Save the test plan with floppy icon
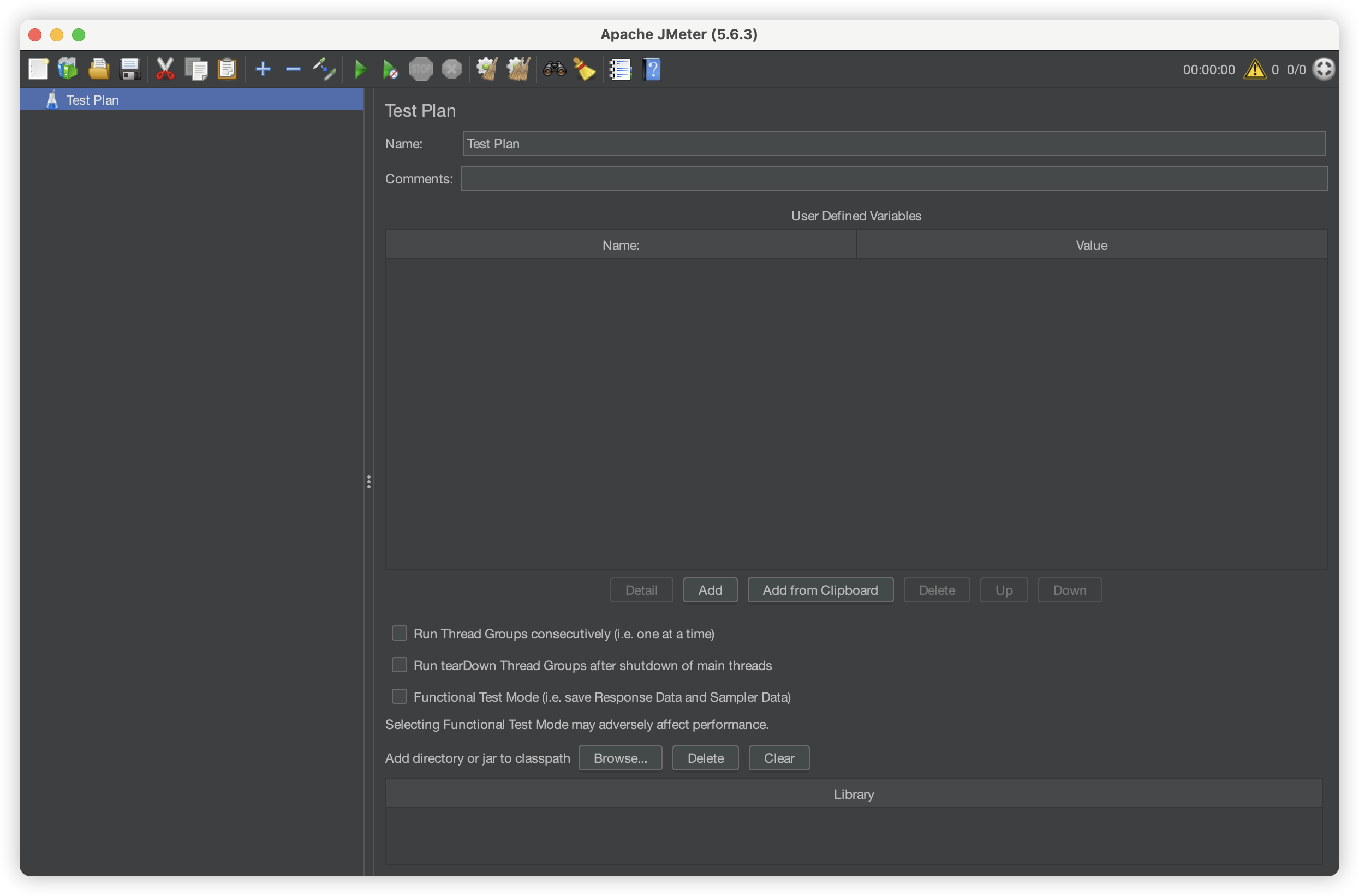This screenshot has width=1359, height=896. [130, 69]
